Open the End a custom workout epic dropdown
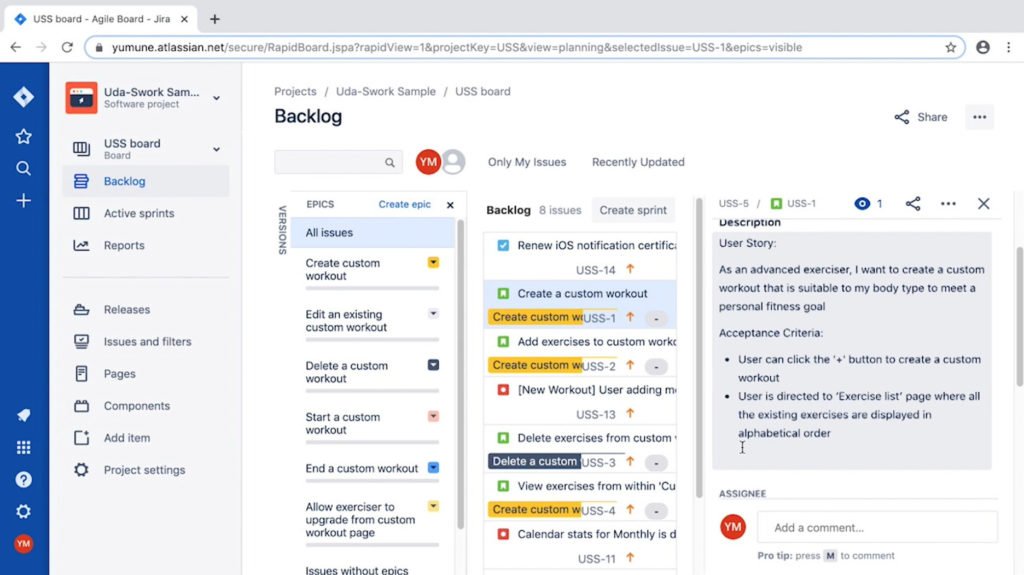This screenshot has height=575, width=1024. (x=433, y=468)
